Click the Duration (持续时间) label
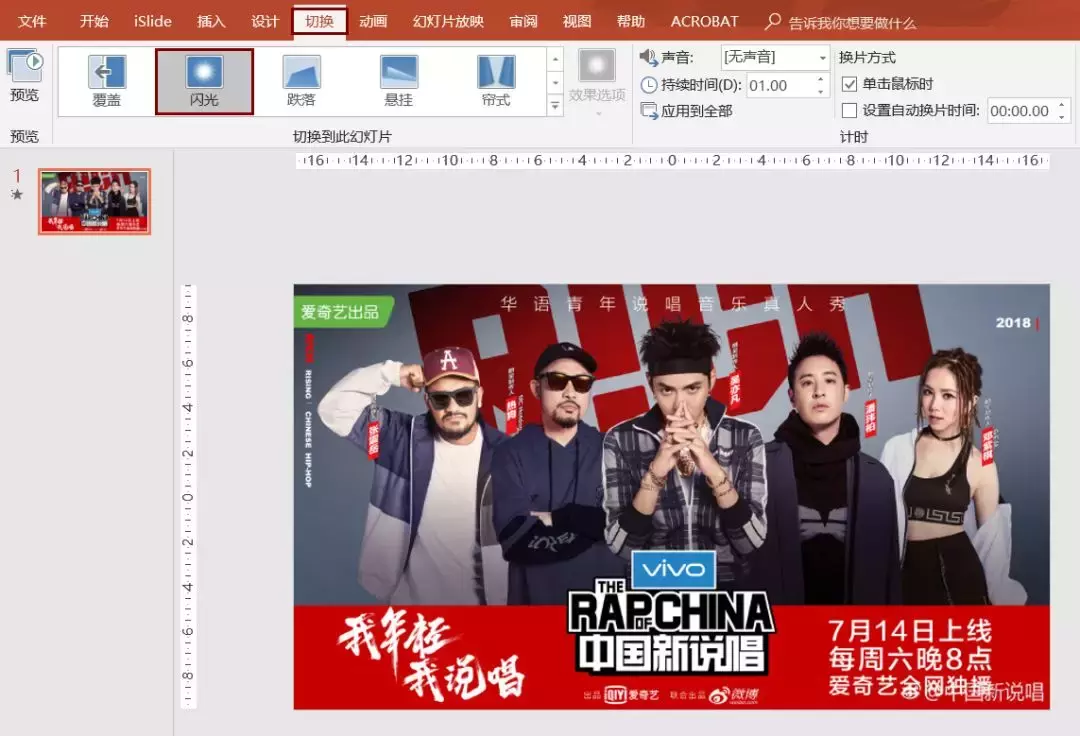 (701, 85)
